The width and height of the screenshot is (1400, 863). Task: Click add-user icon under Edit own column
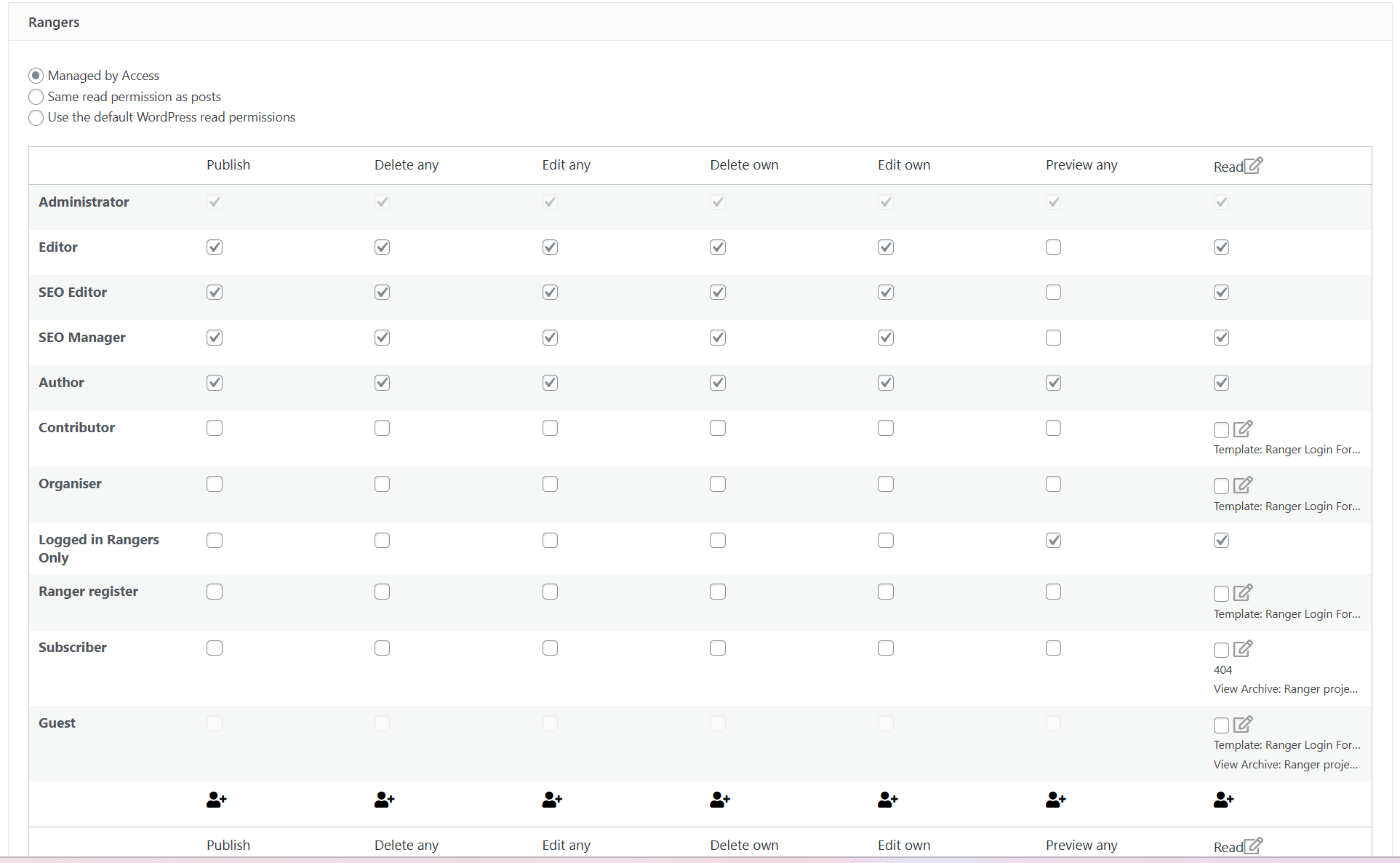[x=887, y=800]
